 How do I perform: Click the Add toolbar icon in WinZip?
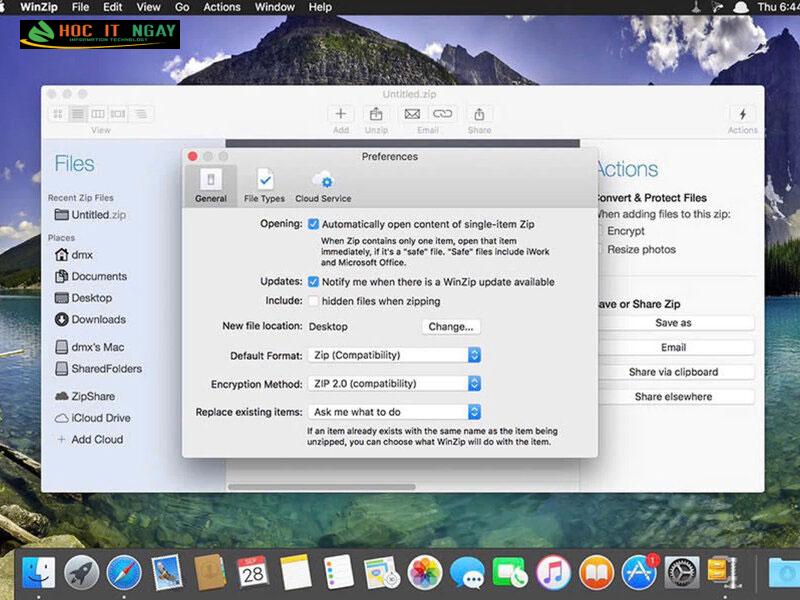tap(341, 114)
